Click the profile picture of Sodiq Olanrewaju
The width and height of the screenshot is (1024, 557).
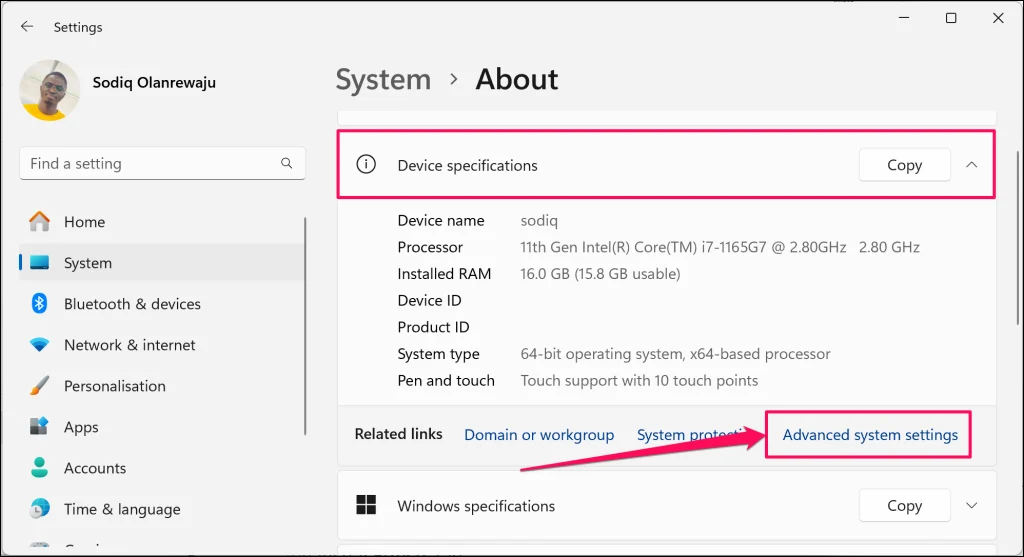click(50, 90)
